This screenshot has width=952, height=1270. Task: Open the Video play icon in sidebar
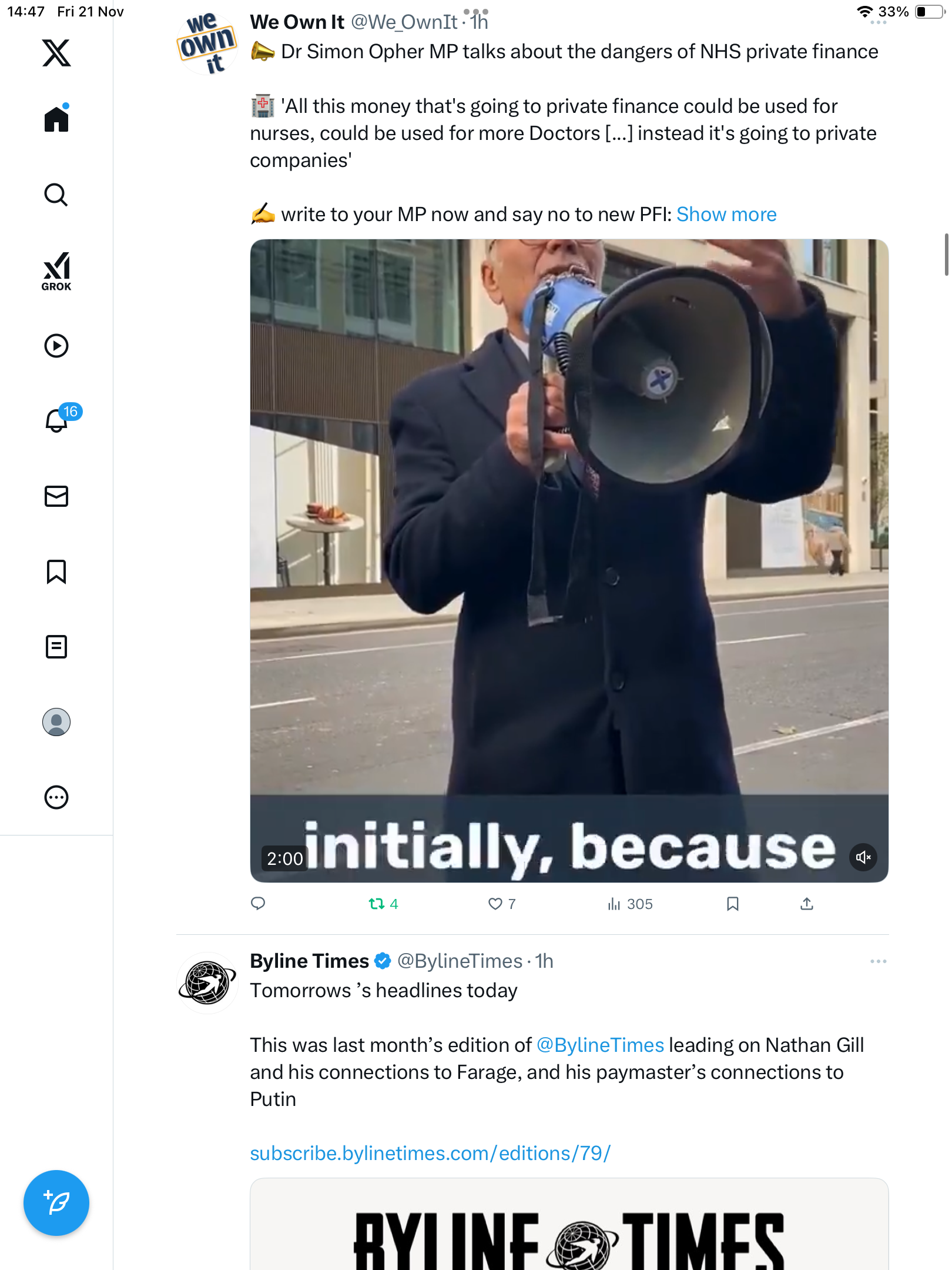[x=56, y=346]
